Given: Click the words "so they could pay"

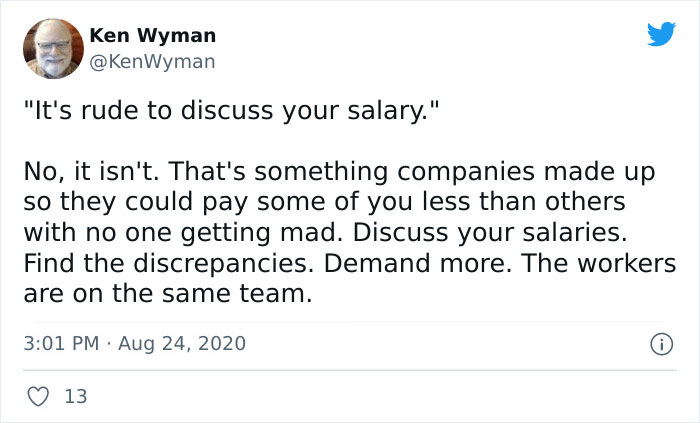Looking at the screenshot, I should 111,203.
